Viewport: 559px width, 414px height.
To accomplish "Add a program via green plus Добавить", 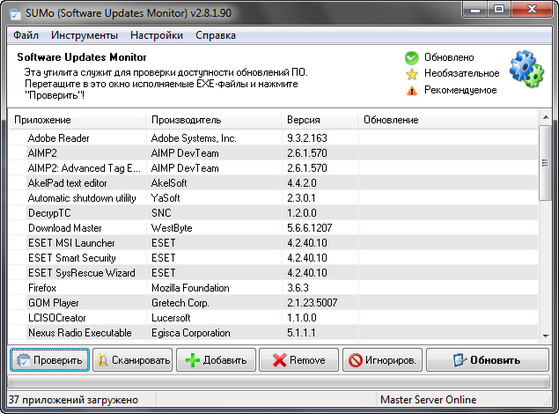I will (x=216, y=360).
